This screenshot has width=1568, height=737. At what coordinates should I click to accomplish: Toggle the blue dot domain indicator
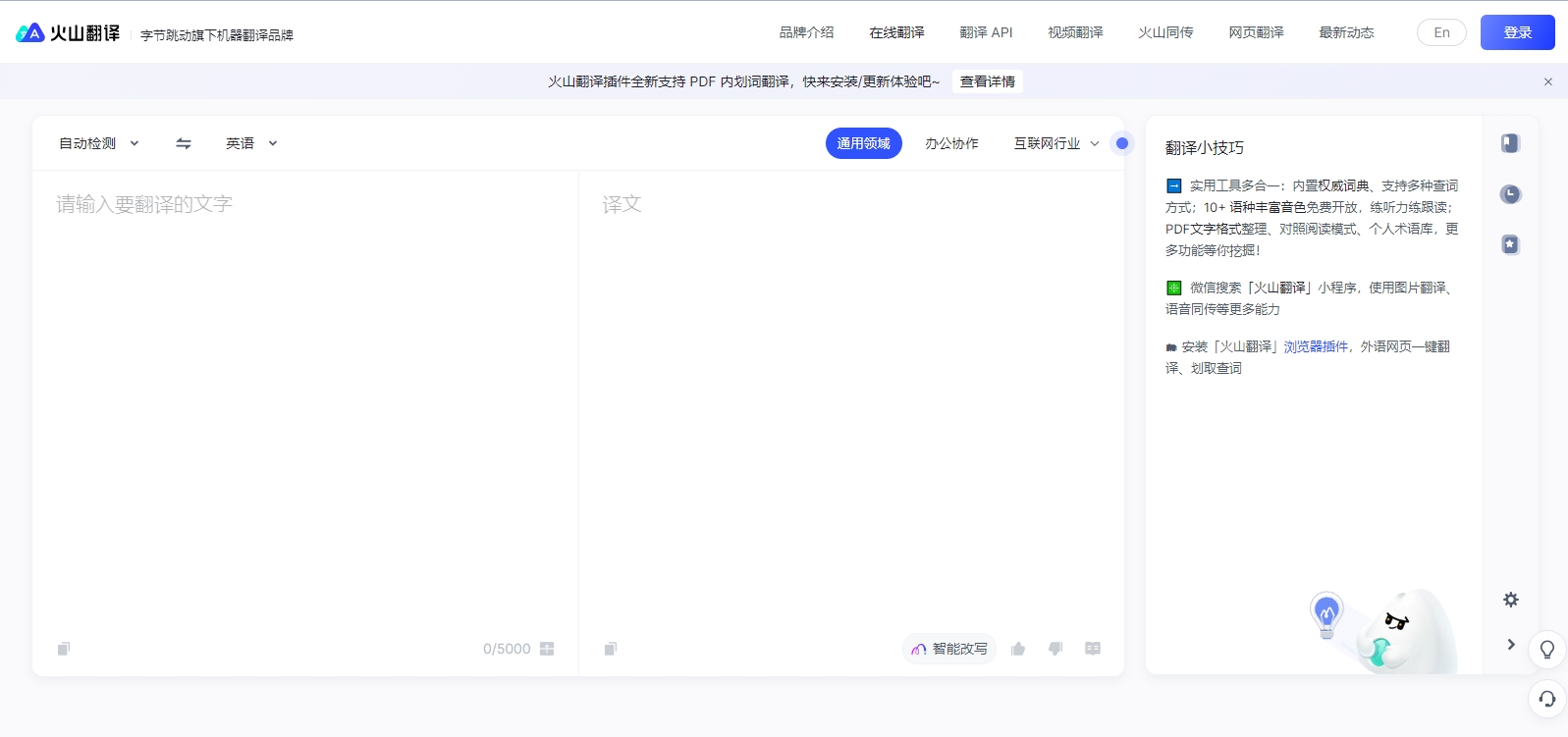1122,143
